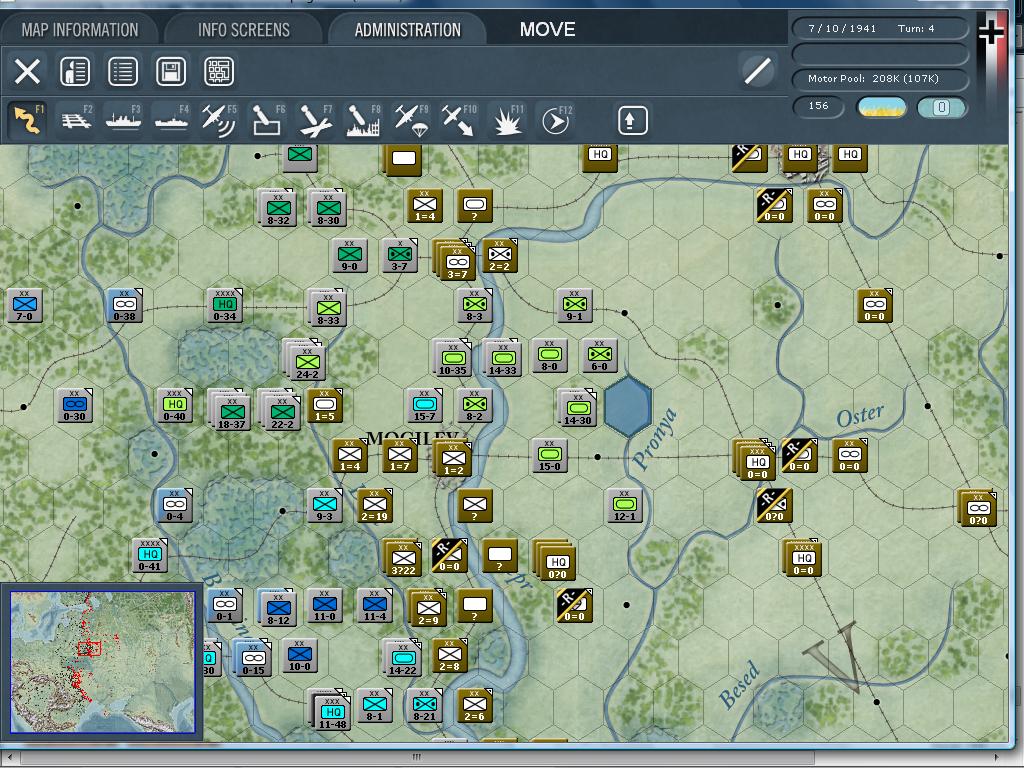Select the cyan counter 15-7
This screenshot has height=768, width=1024.
(x=424, y=405)
